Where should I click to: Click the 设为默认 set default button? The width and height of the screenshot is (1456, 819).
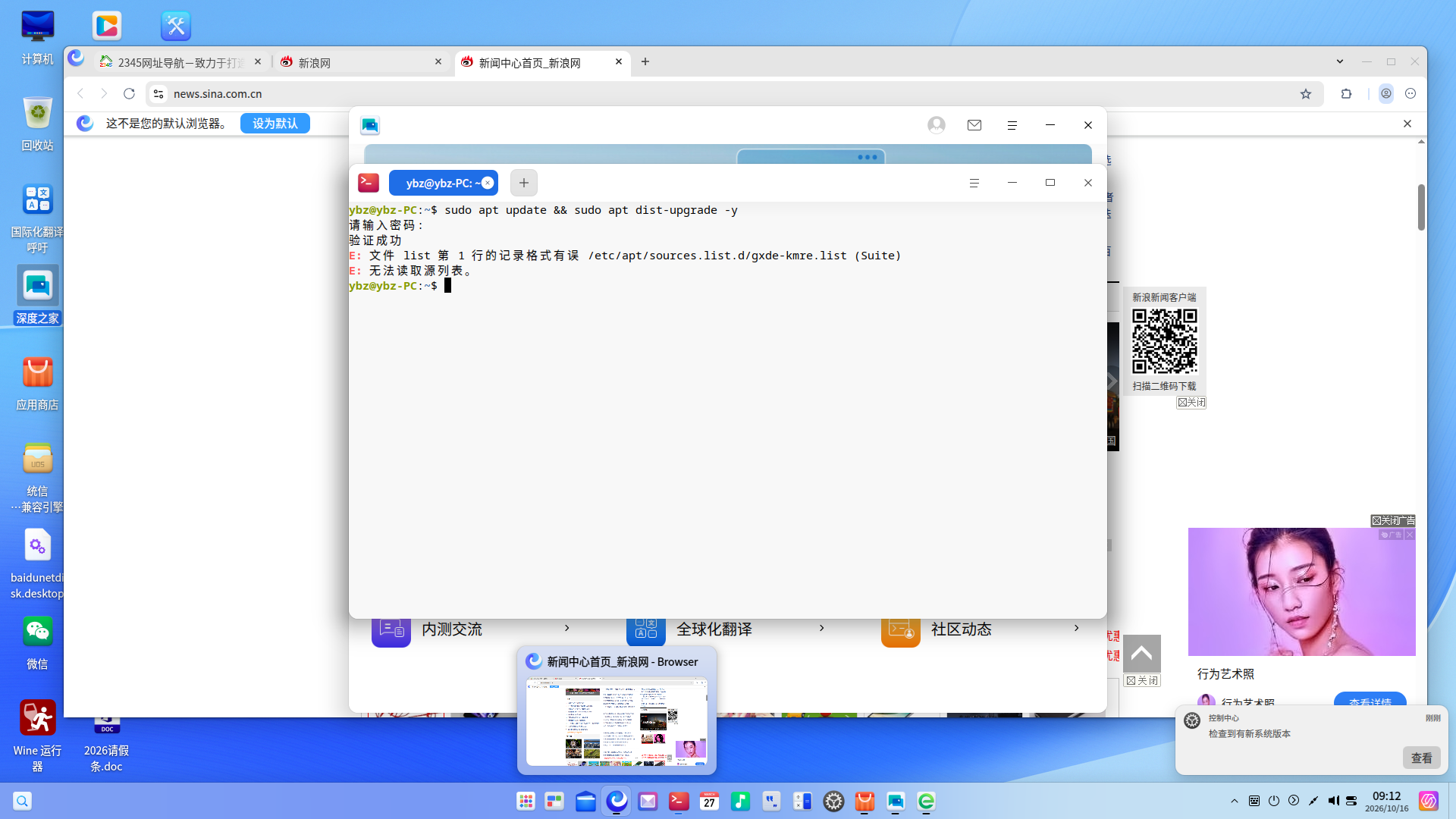point(275,123)
